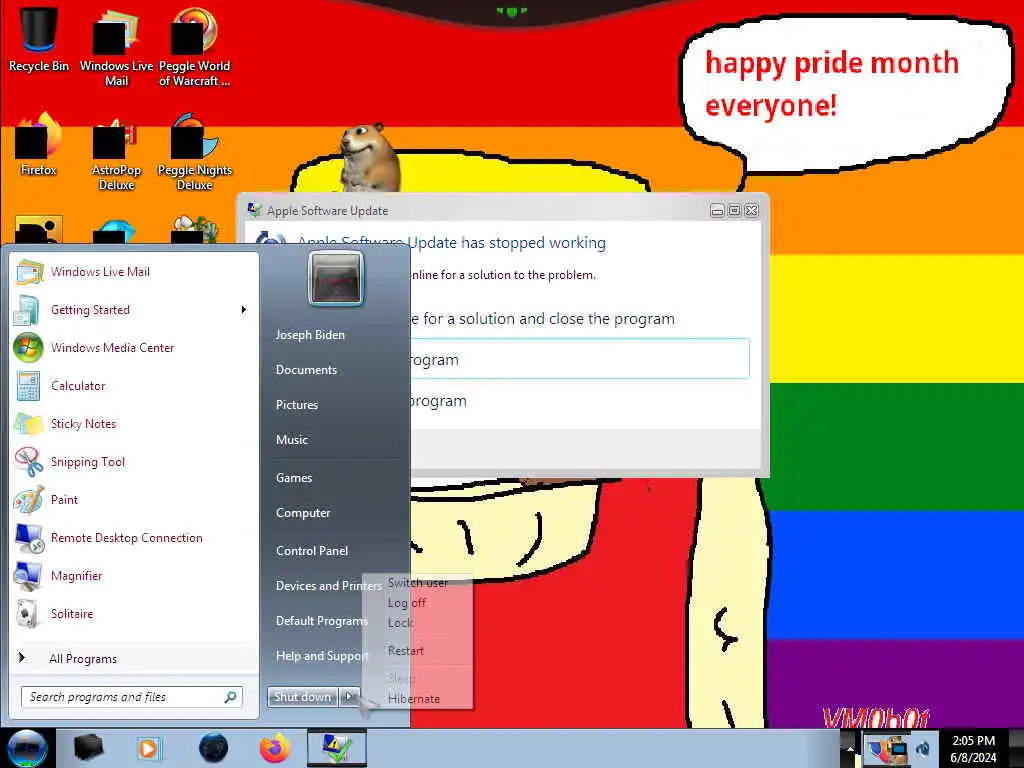Click user account picture in Start menu
Screen dimensions: 1024x768
pos(336,280)
